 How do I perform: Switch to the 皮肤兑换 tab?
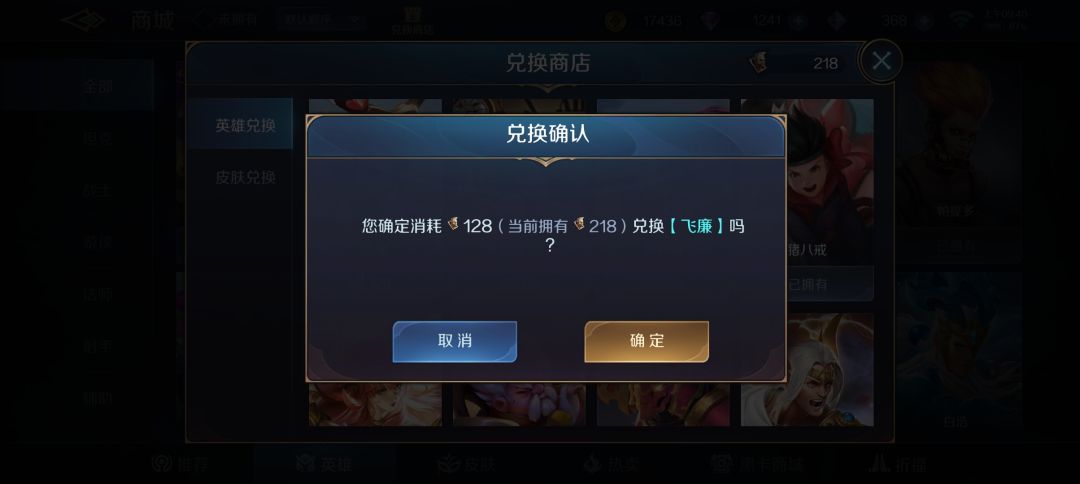(x=245, y=178)
